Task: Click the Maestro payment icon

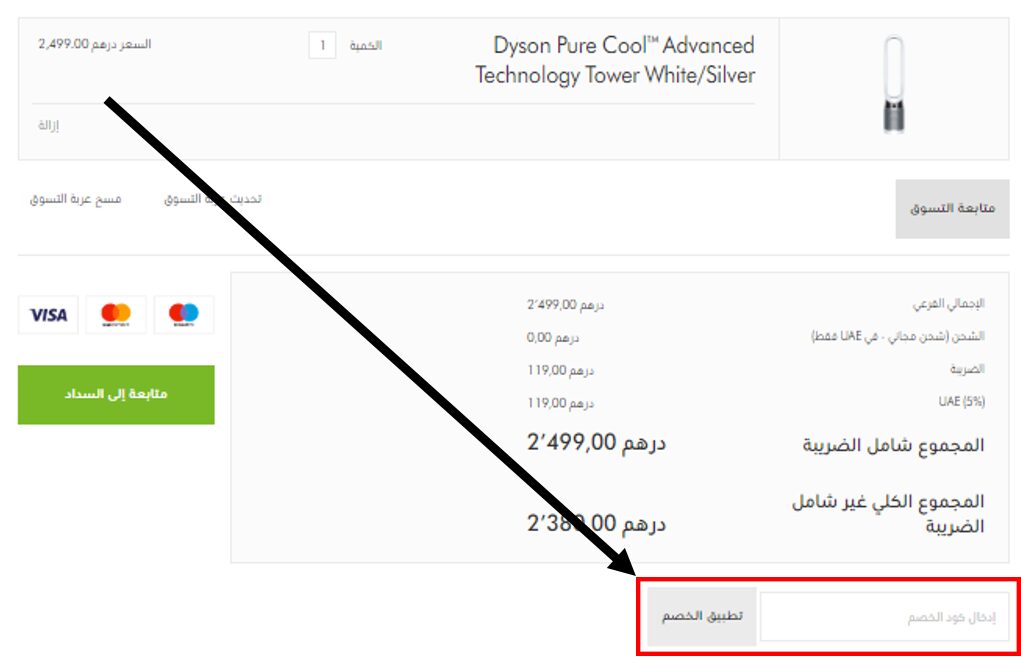Action: point(186,314)
